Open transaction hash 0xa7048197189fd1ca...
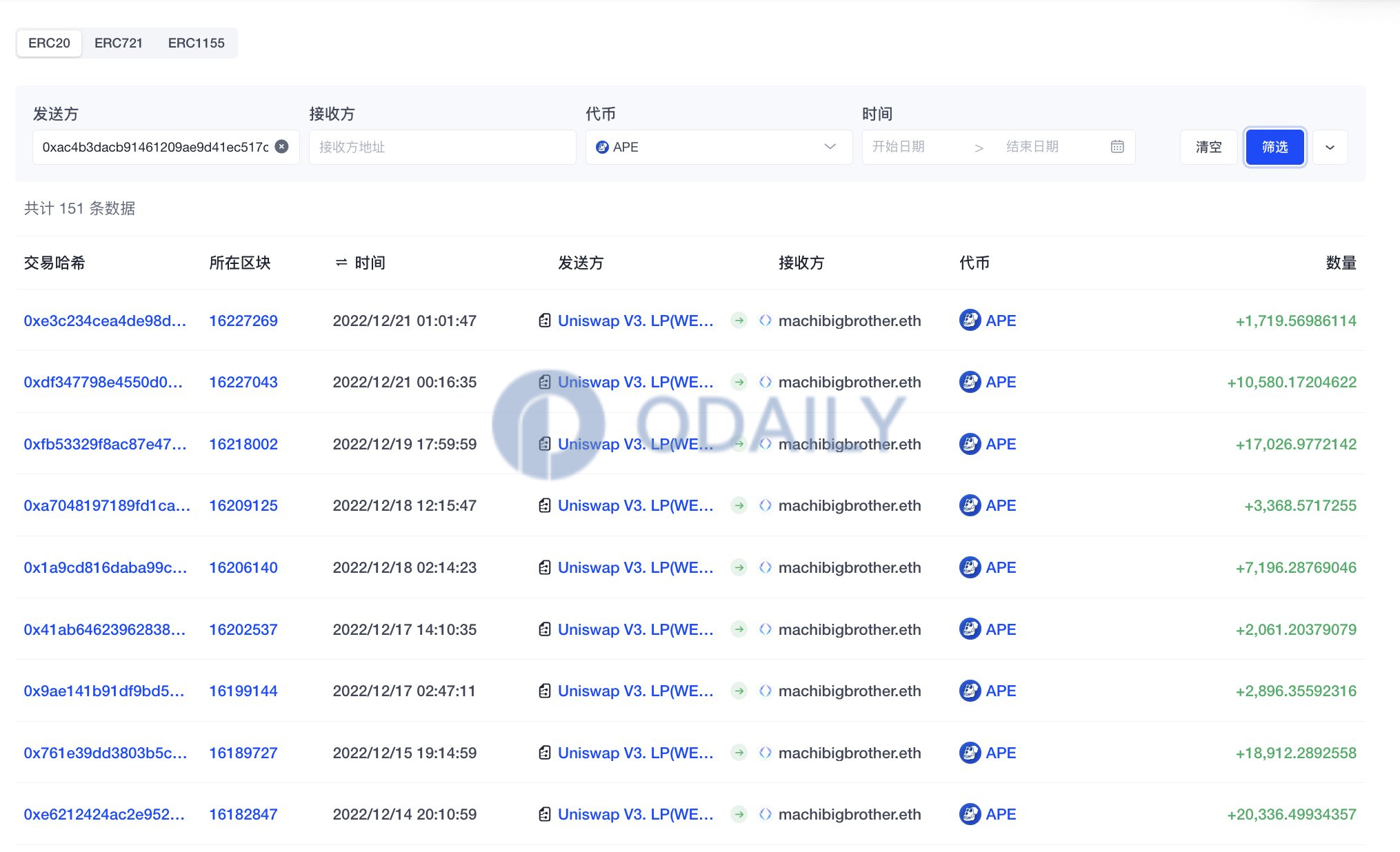Image resolution: width=1400 pixels, height=852 pixels. tap(107, 505)
